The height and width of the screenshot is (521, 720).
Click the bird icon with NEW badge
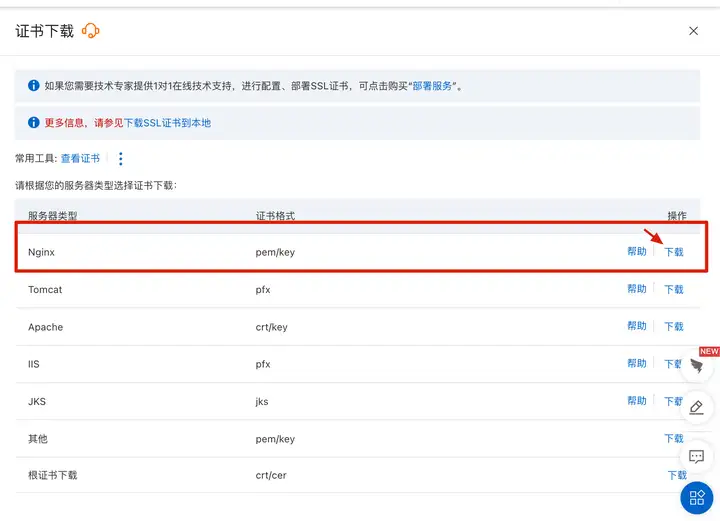(x=697, y=367)
